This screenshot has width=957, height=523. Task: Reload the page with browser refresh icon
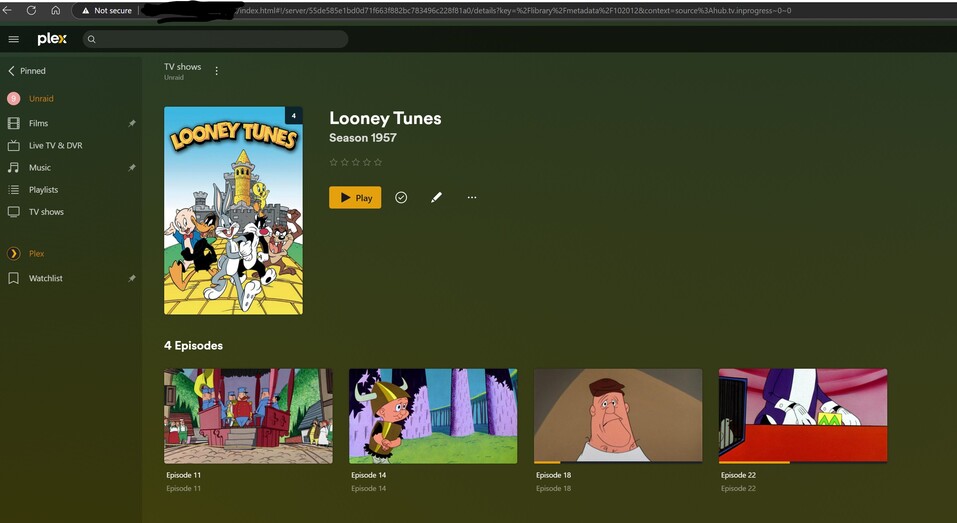point(31,10)
